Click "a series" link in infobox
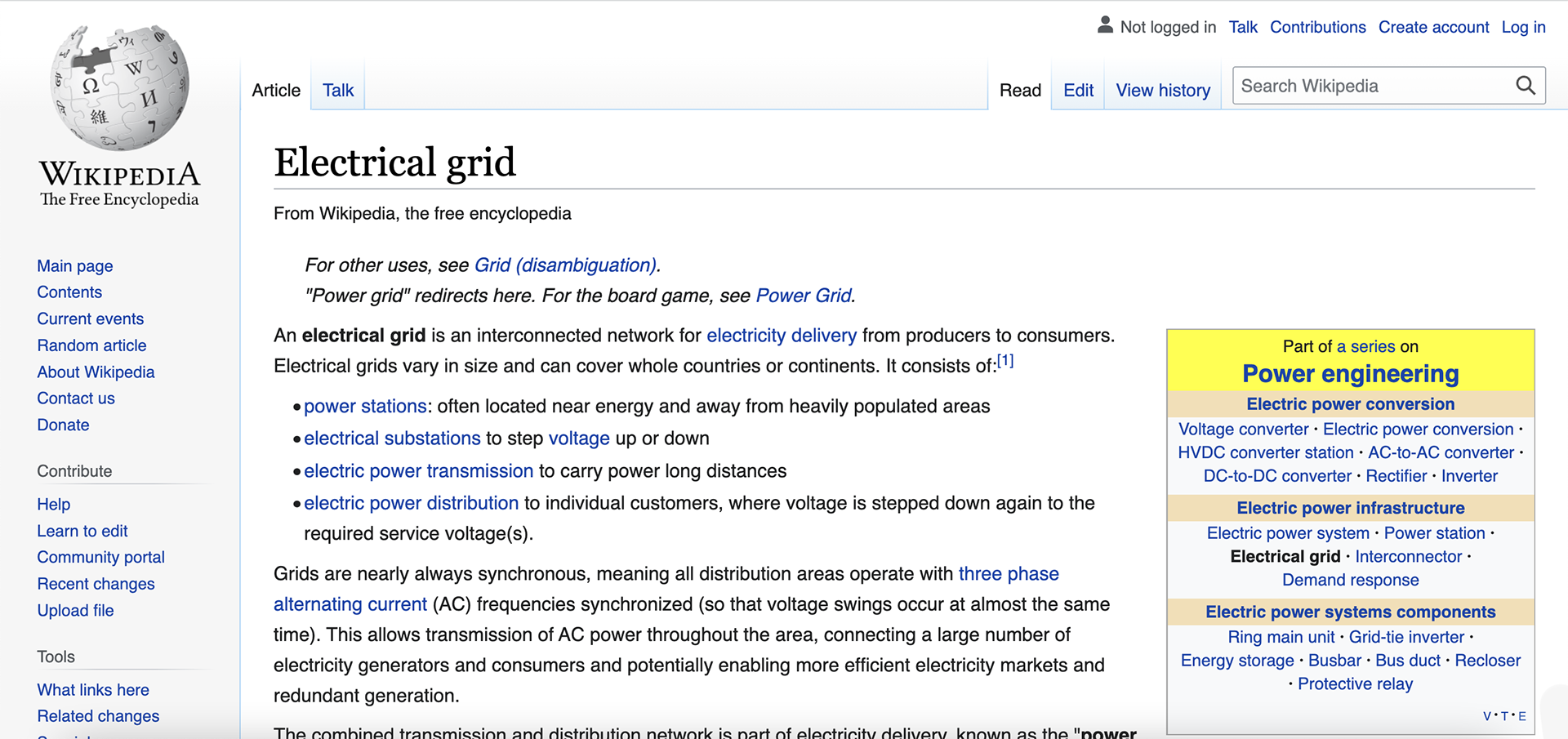 click(x=1366, y=346)
